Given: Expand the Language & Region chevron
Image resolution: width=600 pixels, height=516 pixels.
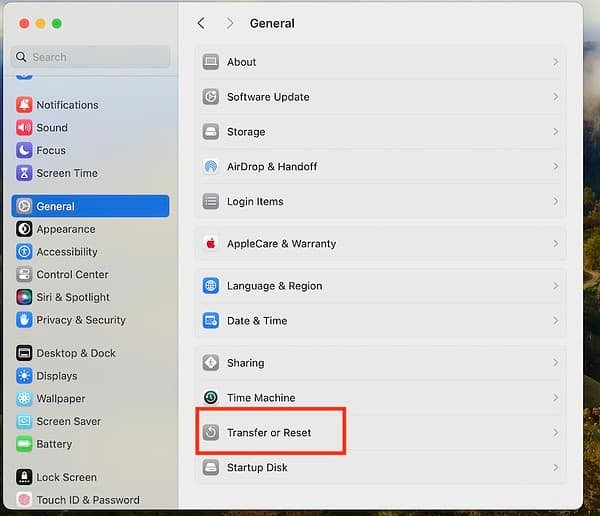Looking at the screenshot, I should 556,286.
